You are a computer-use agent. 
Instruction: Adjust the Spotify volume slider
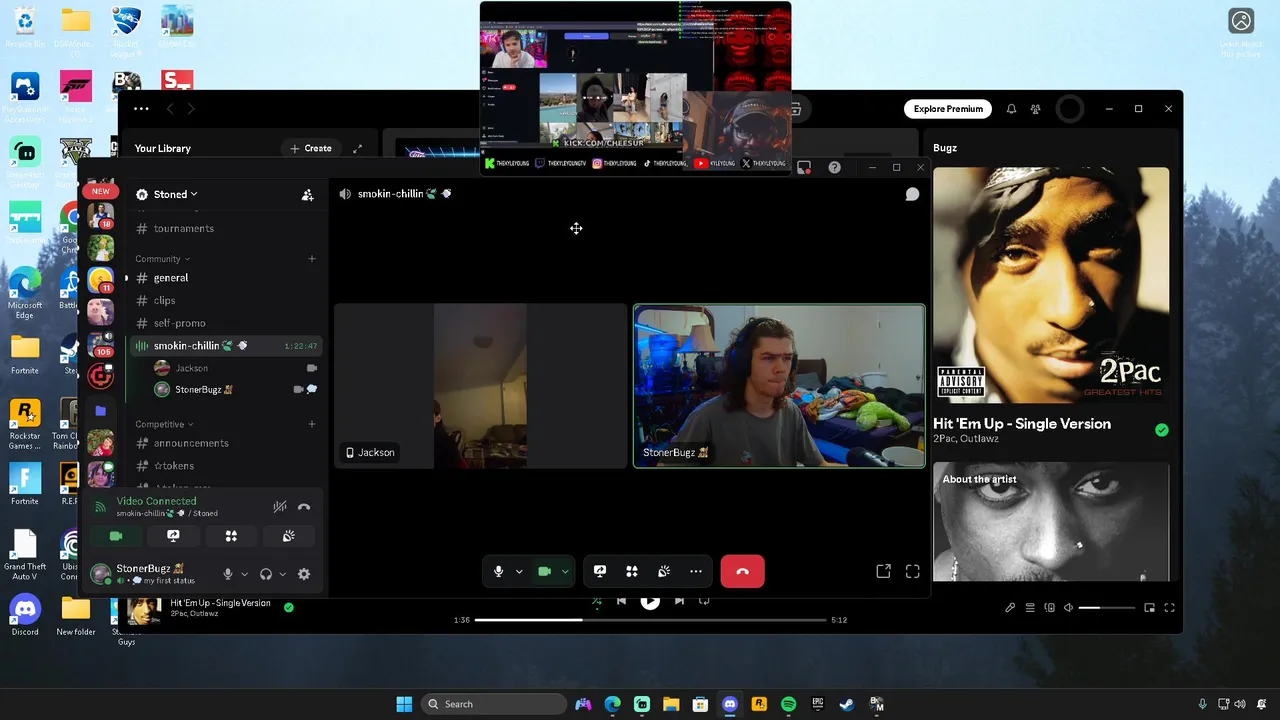pyautogui.click(x=1107, y=608)
